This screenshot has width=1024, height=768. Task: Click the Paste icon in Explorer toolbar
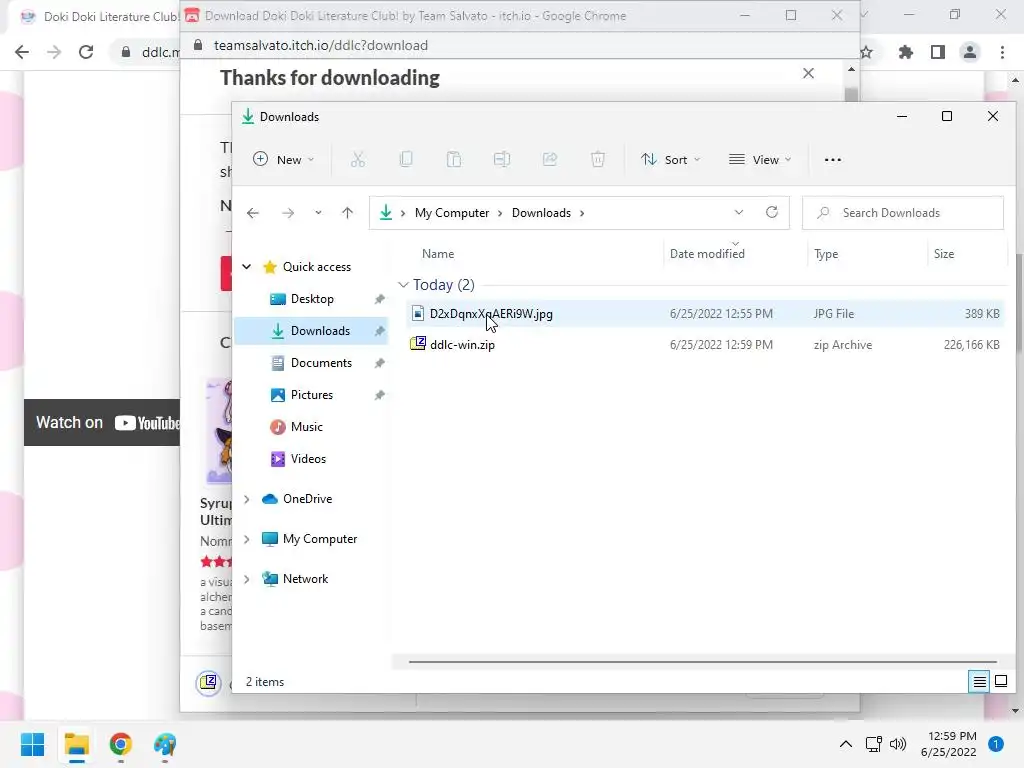point(454,159)
